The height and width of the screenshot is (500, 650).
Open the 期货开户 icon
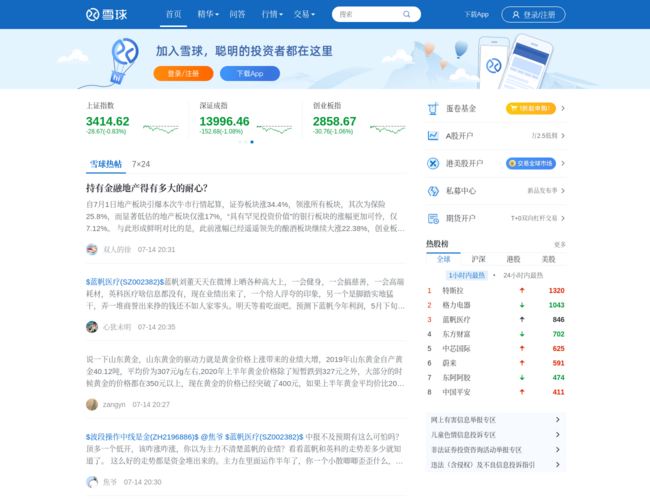coord(433,218)
